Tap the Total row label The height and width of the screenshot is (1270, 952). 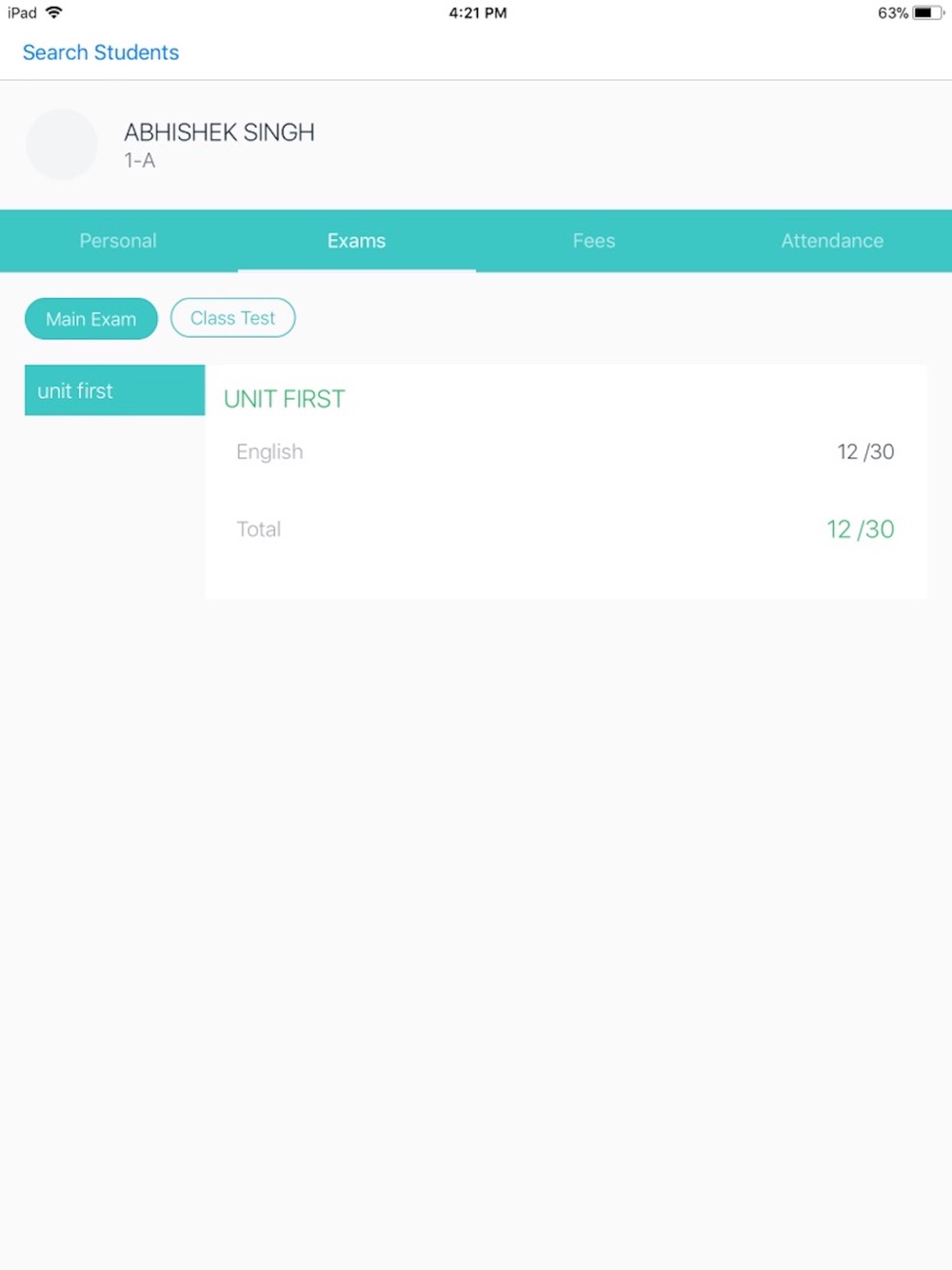(259, 529)
